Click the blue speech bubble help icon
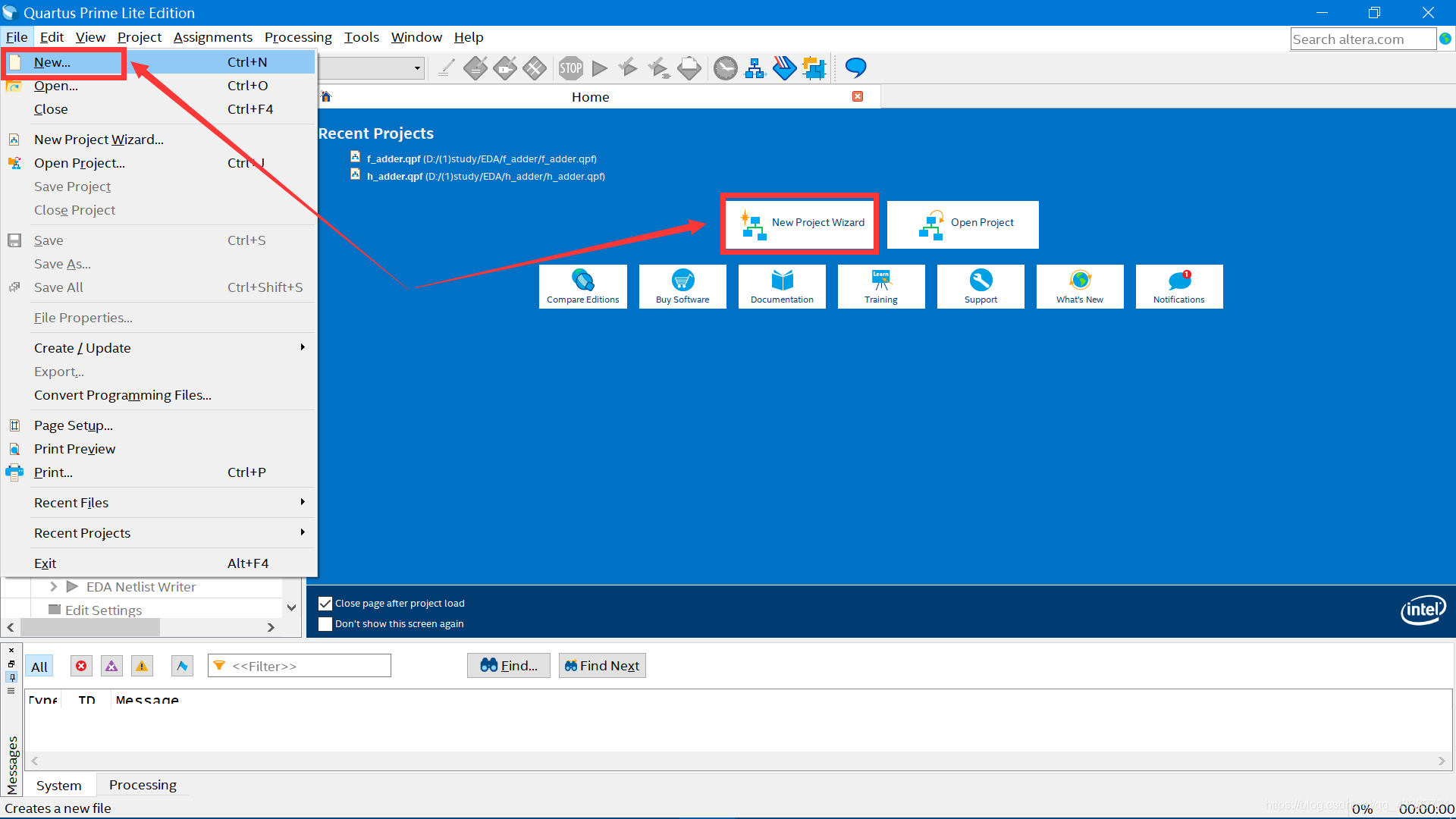Viewport: 1456px width, 819px height. coord(855,68)
